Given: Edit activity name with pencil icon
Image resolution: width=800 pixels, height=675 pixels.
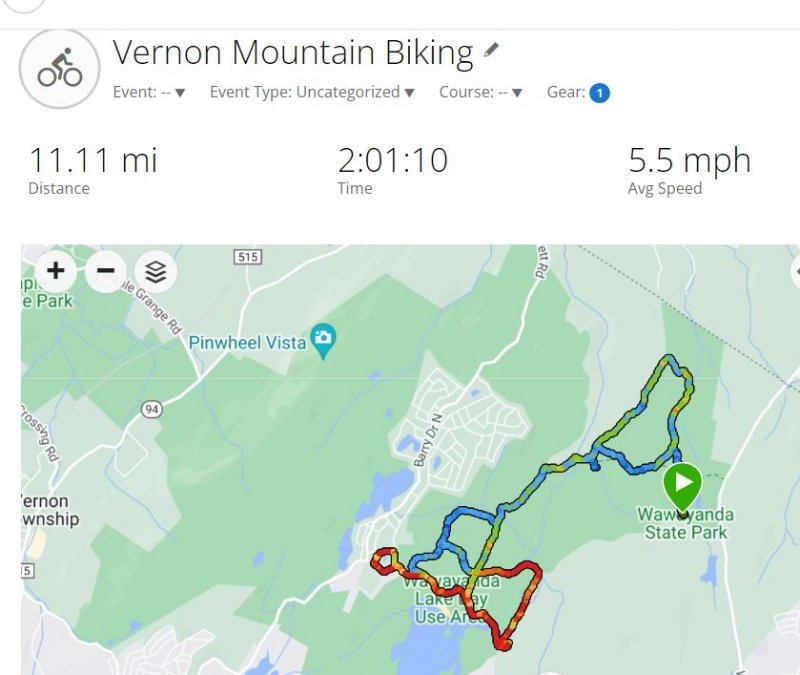Looking at the screenshot, I should click(x=491, y=50).
